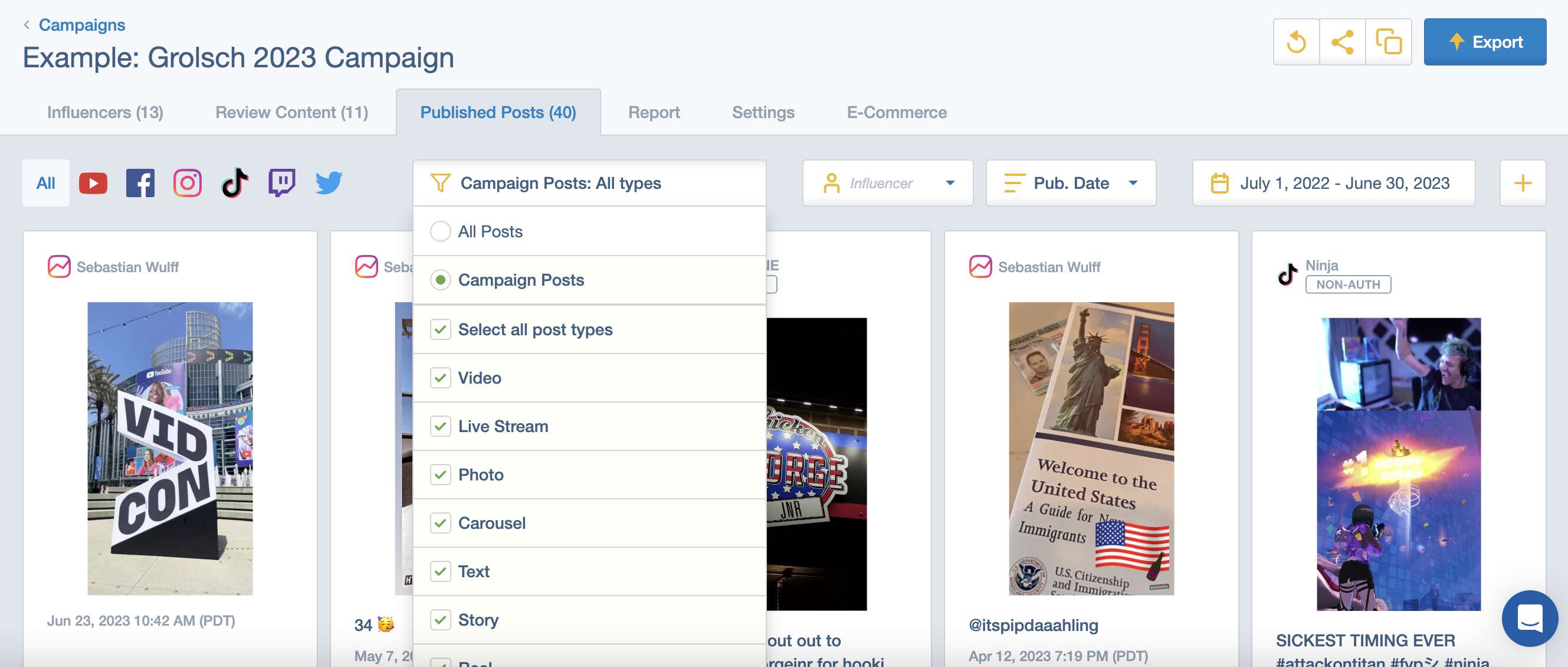Uncheck the Story post type
This screenshot has width=1568, height=667.
click(440, 620)
